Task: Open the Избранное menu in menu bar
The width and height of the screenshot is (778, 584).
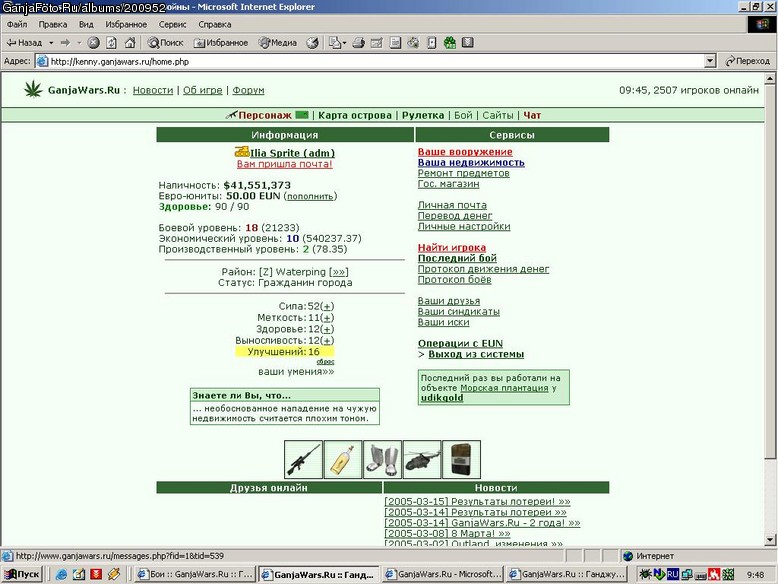Action: (x=126, y=24)
